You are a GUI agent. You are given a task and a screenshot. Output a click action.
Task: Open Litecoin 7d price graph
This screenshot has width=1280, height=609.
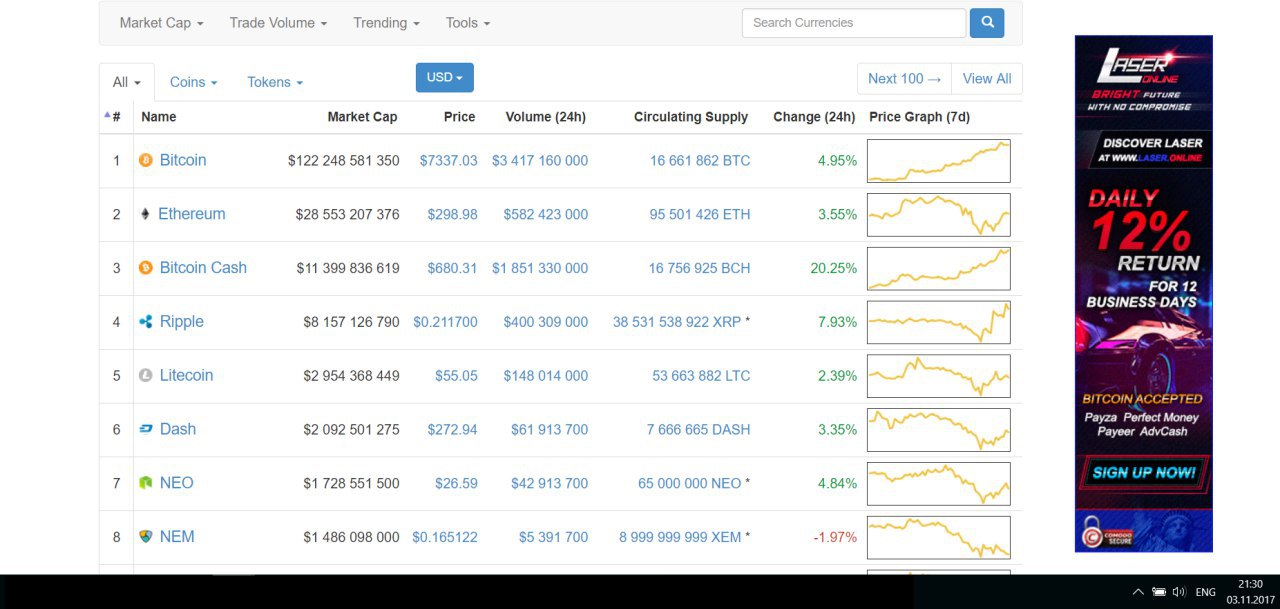939,376
